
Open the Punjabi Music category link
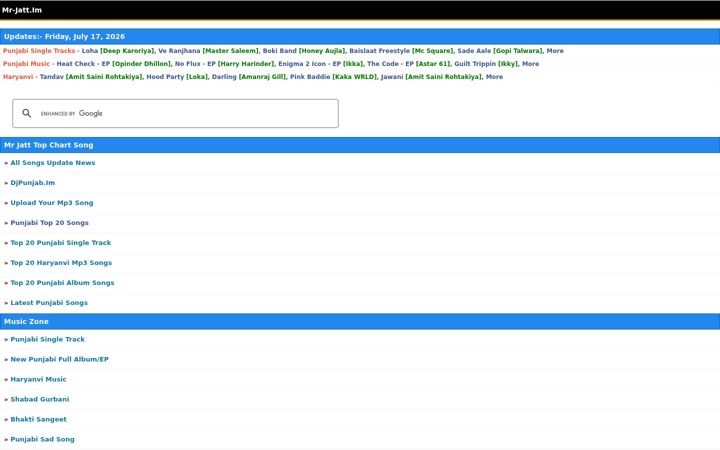26,64
